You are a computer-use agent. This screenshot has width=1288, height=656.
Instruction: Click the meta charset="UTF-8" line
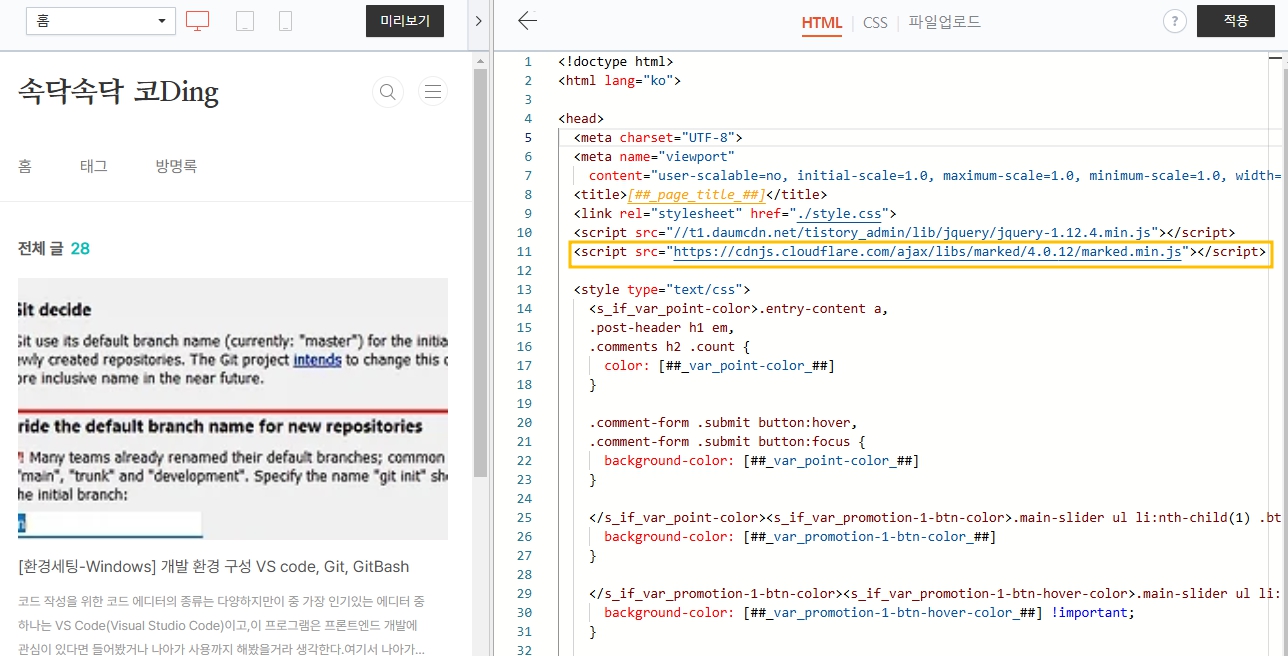point(658,138)
